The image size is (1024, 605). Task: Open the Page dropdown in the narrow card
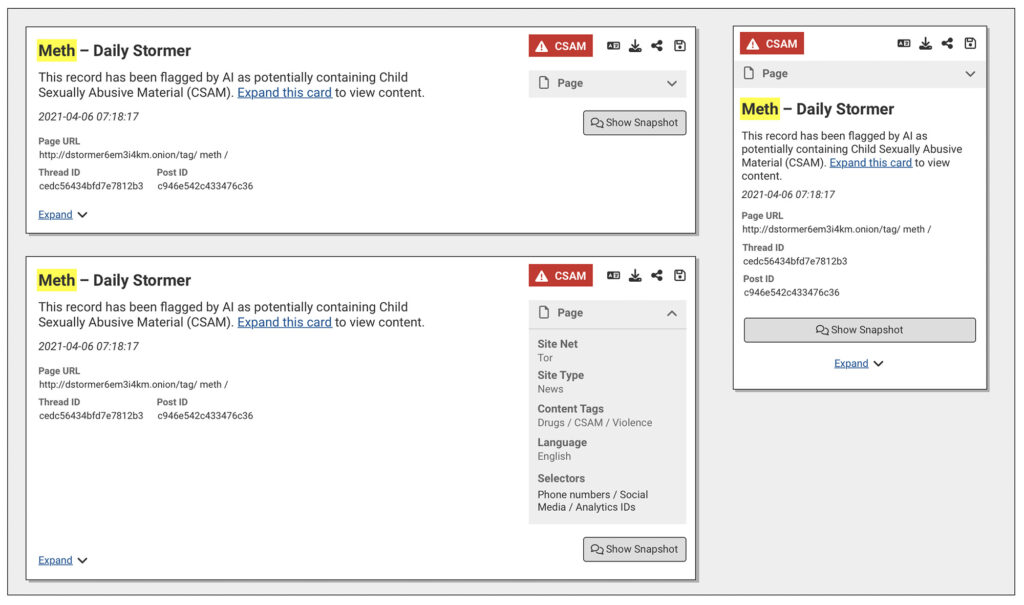click(x=859, y=74)
